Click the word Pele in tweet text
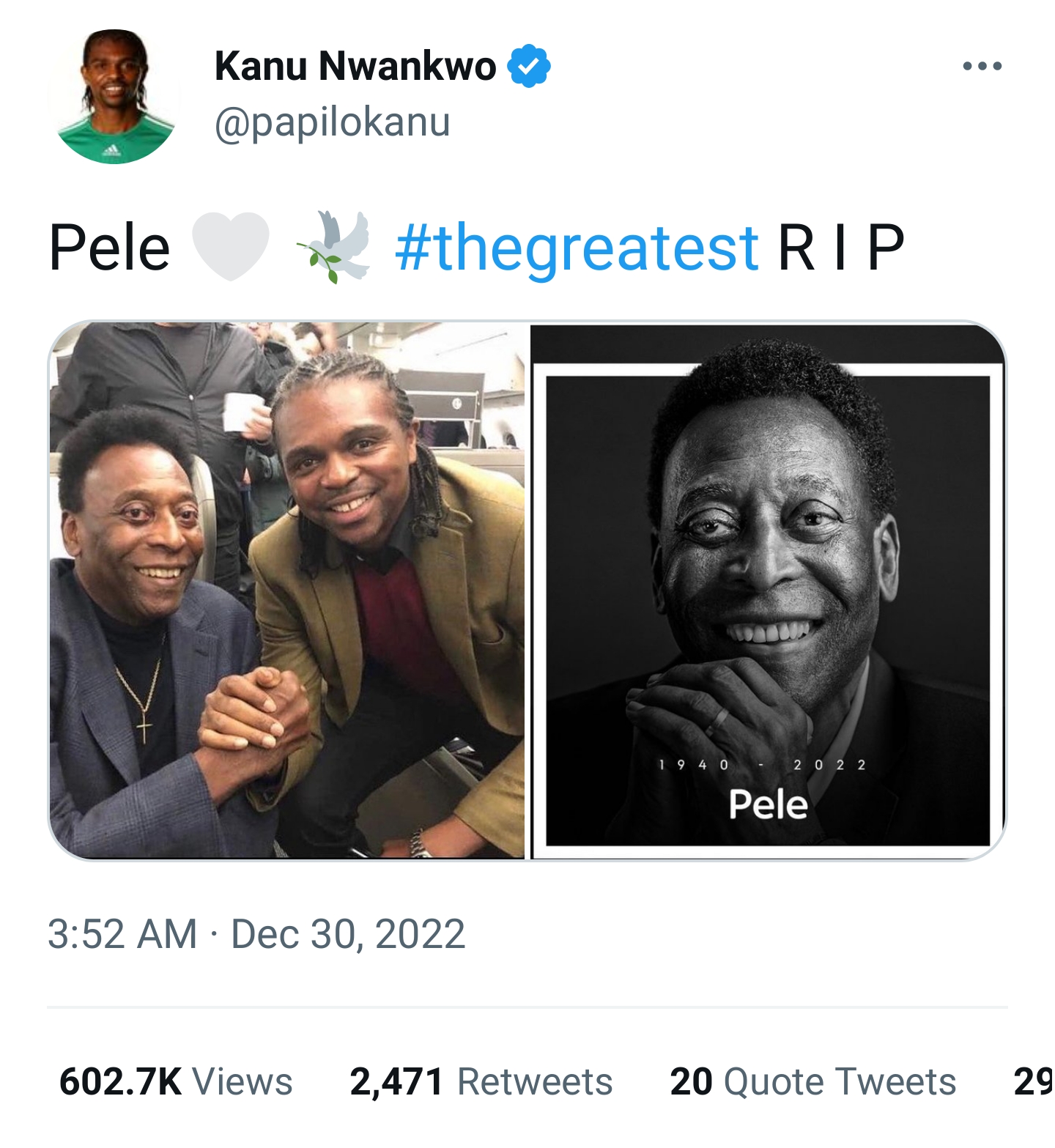 (110, 248)
